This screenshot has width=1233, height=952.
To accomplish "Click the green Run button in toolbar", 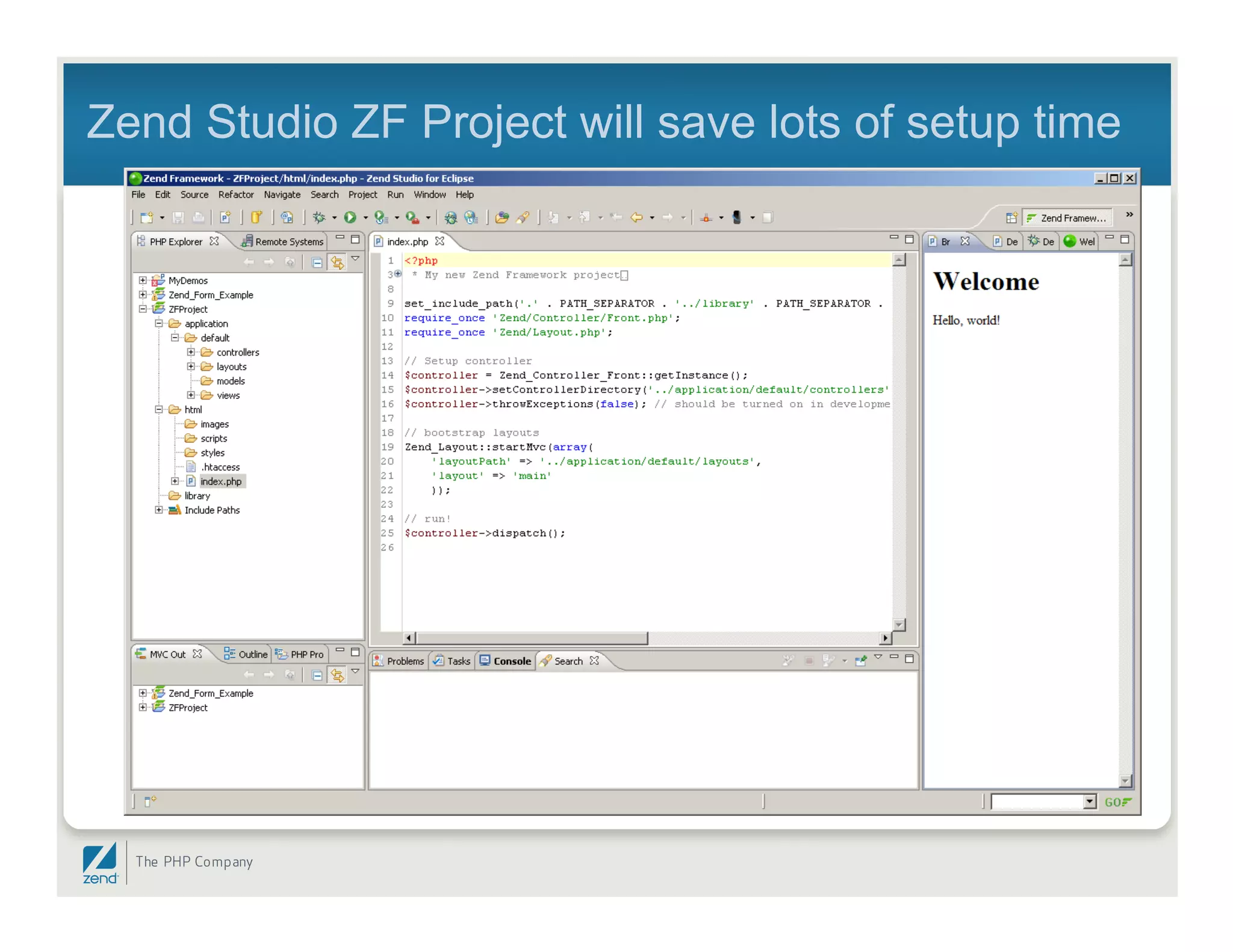I will pyautogui.click(x=350, y=217).
